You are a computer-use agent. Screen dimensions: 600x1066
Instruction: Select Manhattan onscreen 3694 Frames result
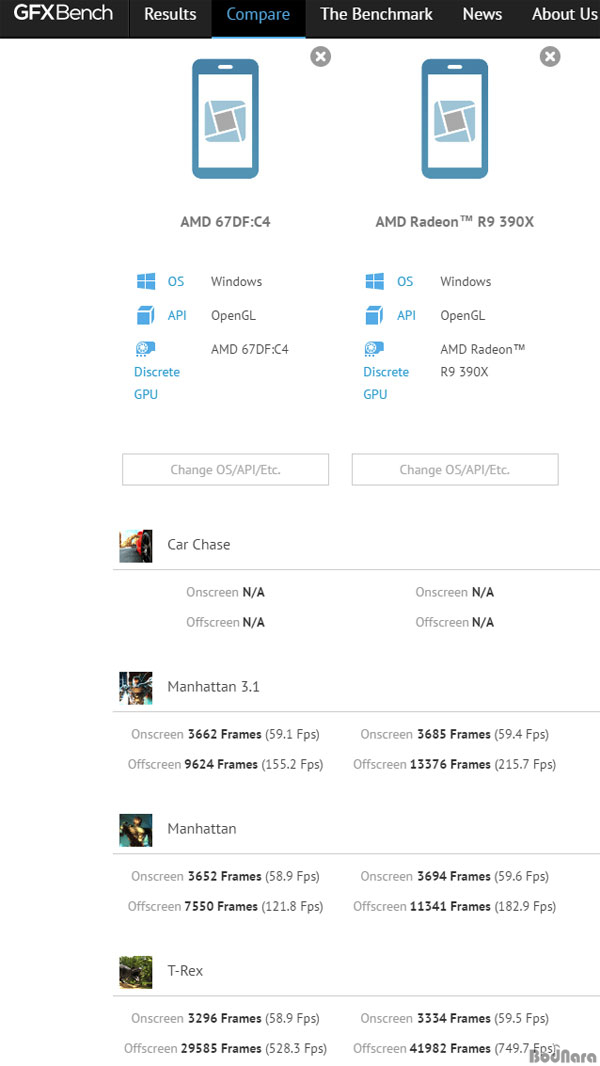(x=455, y=876)
